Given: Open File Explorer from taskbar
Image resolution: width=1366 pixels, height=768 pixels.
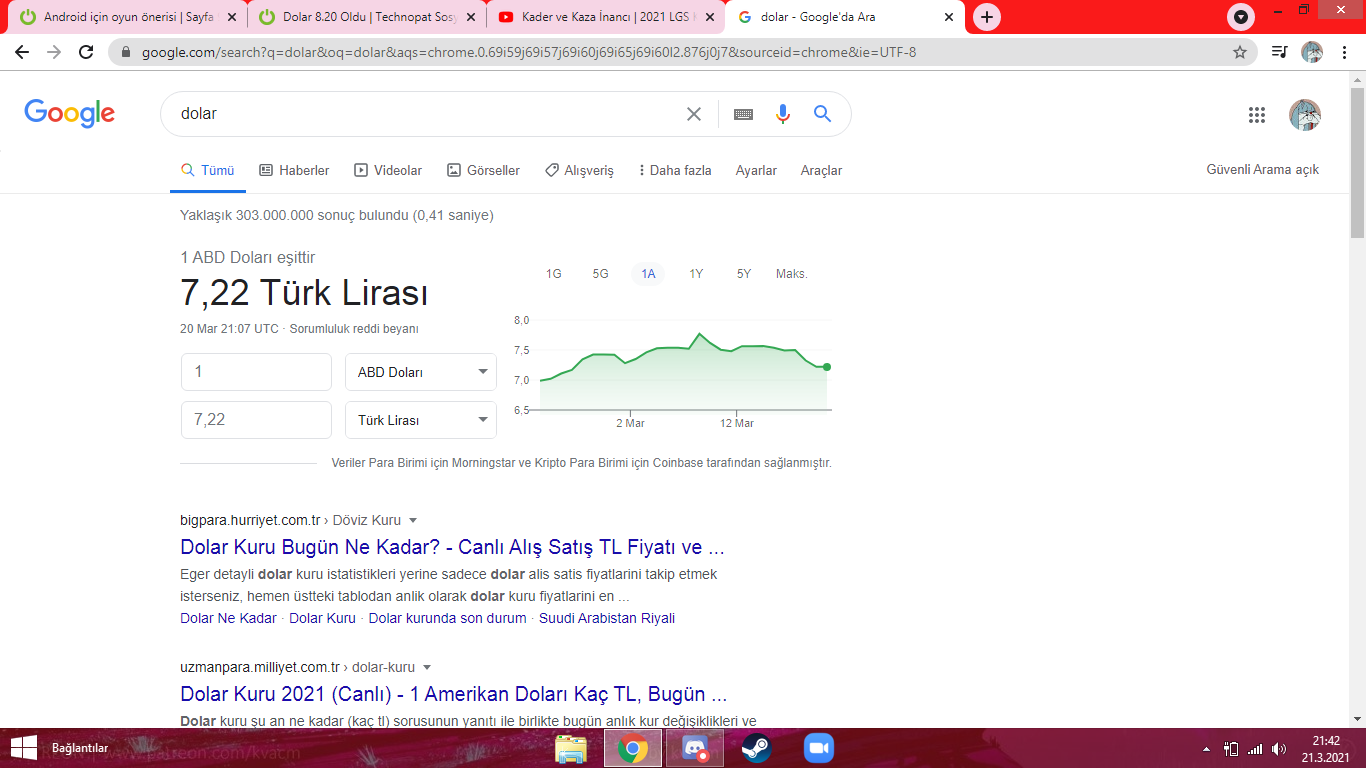Looking at the screenshot, I should click(571, 748).
